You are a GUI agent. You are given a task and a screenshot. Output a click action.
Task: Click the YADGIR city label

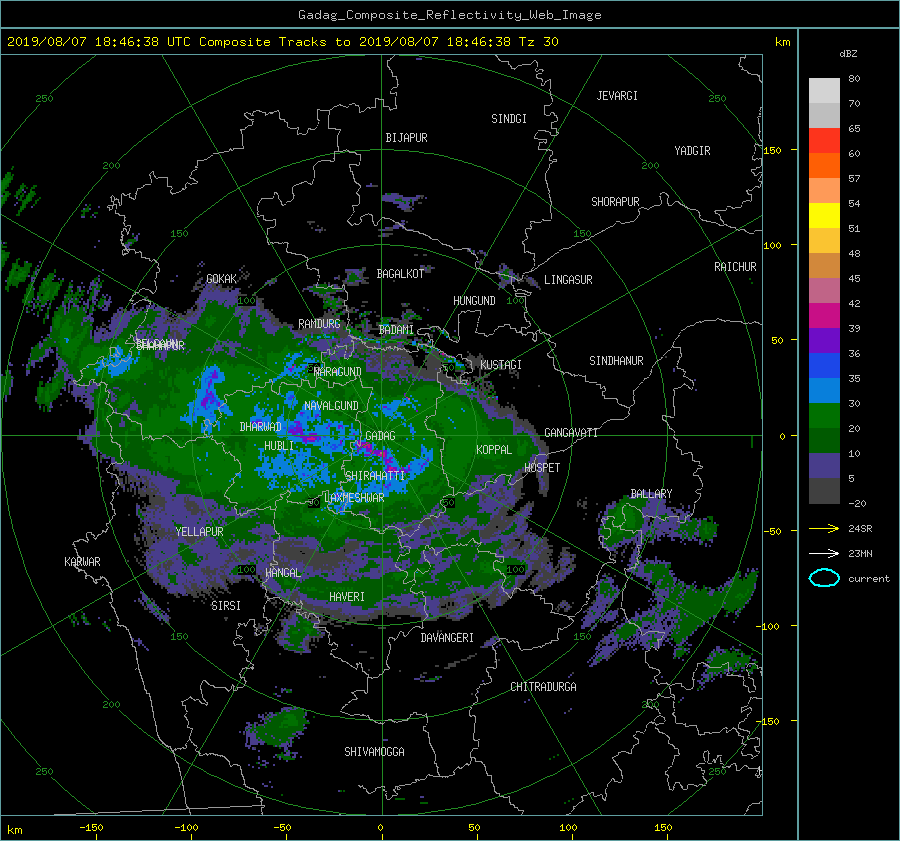(692, 151)
